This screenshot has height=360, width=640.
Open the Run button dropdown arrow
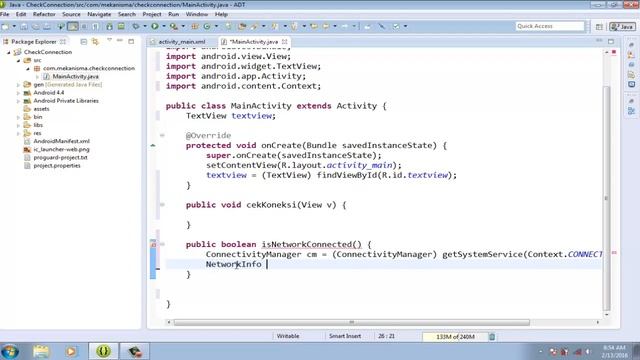pos(164,27)
